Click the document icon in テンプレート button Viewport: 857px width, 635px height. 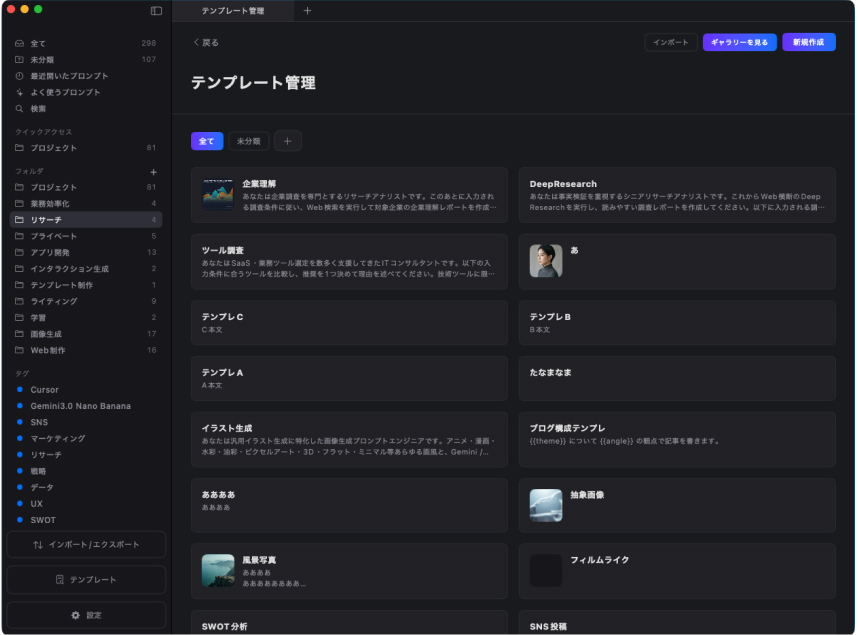point(60,580)
